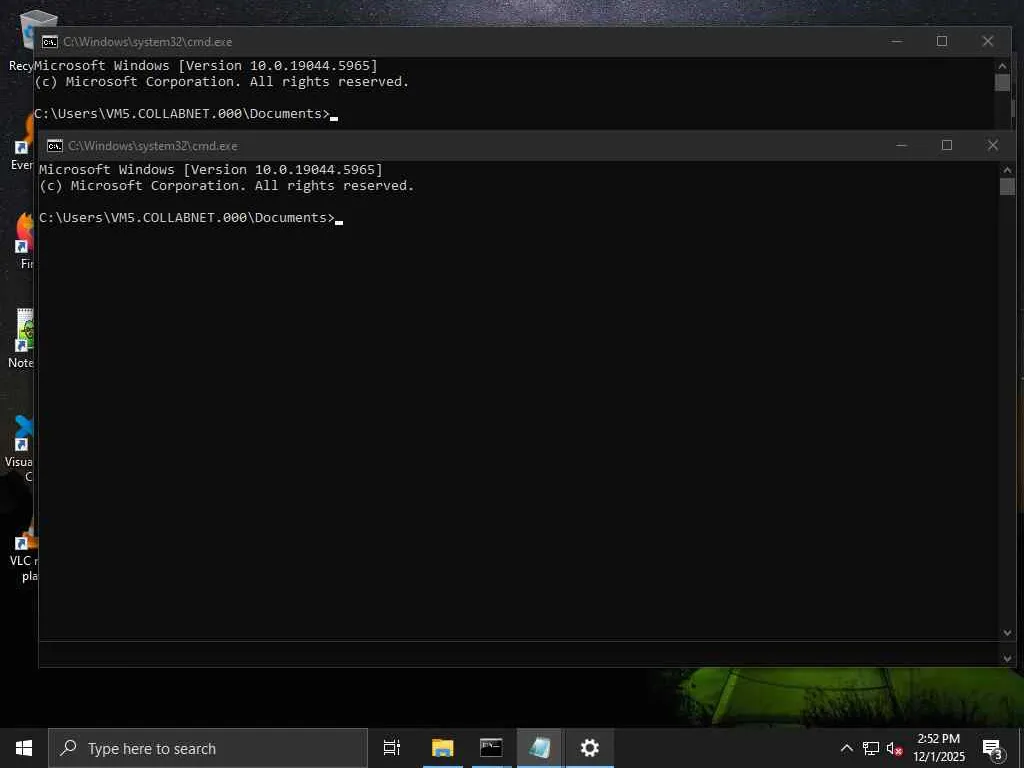The width and height of the screenshot is (1024, 768).
Task: Click the prompt path in back cmd window
Action: coord(182,114)
